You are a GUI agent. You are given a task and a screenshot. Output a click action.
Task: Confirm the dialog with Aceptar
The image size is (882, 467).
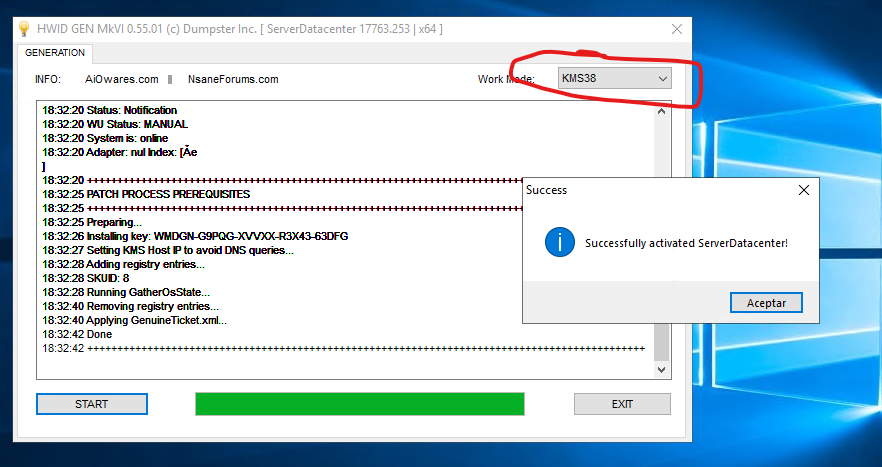766,303
